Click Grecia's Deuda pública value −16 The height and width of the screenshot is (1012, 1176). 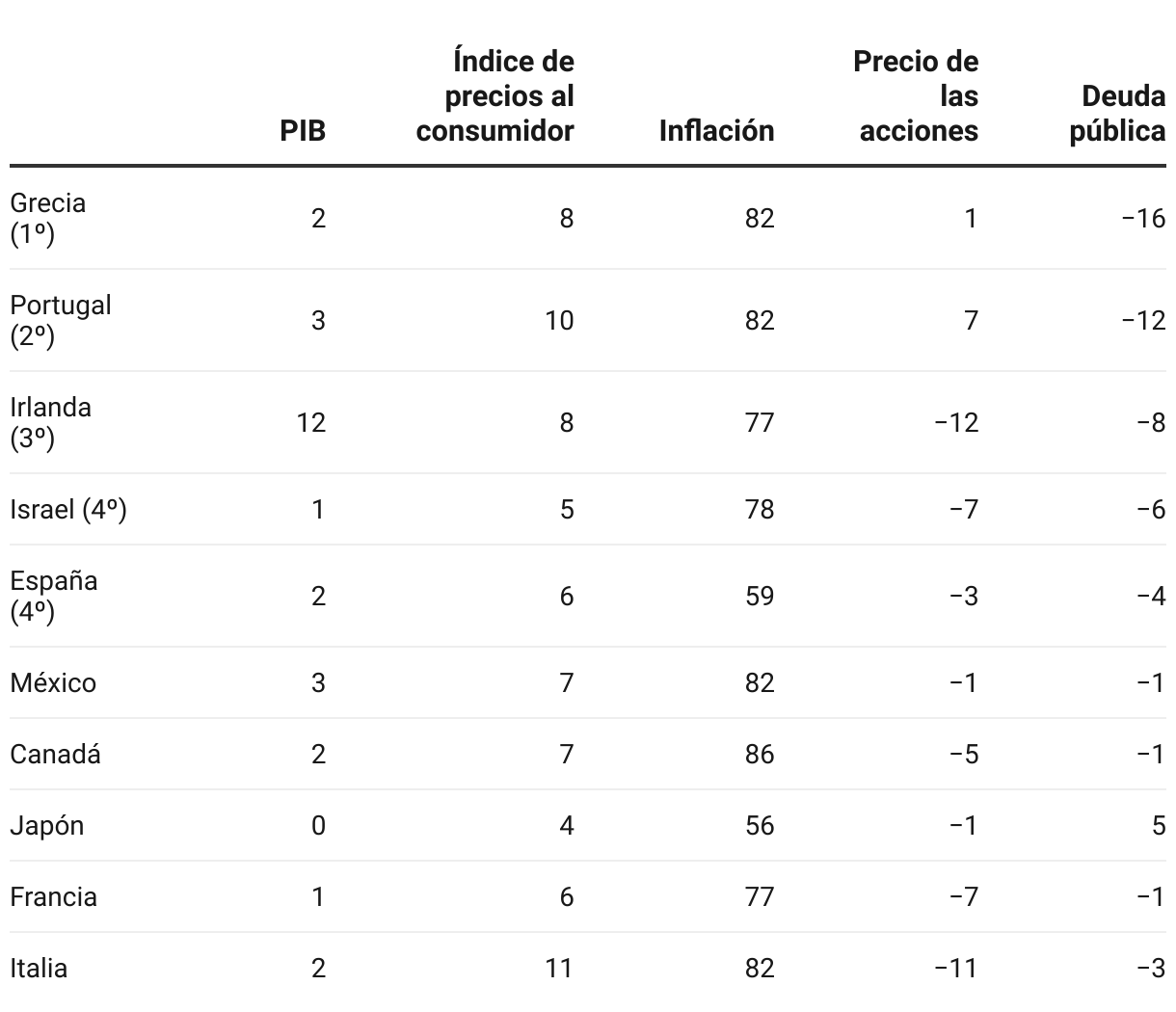(x=1143, y=218)
